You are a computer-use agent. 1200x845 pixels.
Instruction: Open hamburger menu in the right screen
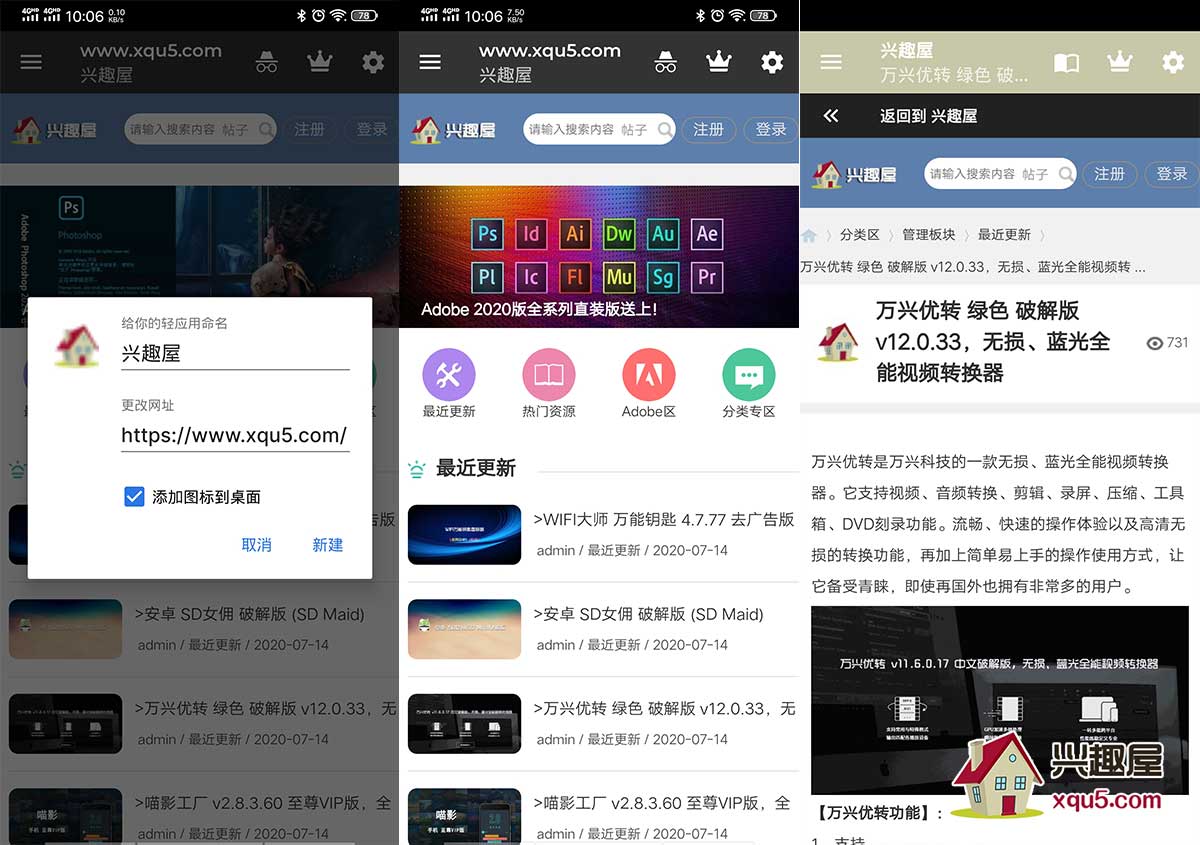click(x=831, y=62)
